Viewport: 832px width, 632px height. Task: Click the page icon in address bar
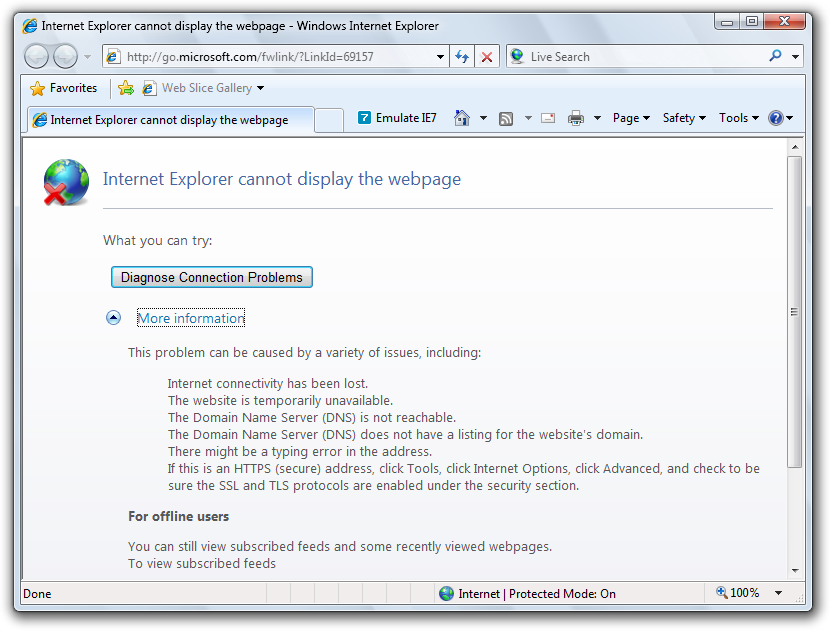(114, 56)
